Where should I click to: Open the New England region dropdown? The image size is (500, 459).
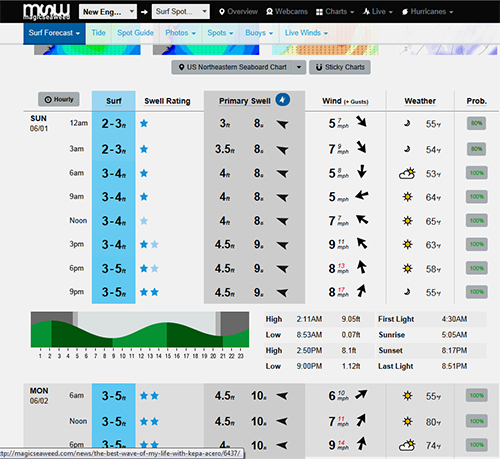tap(108, 12)
